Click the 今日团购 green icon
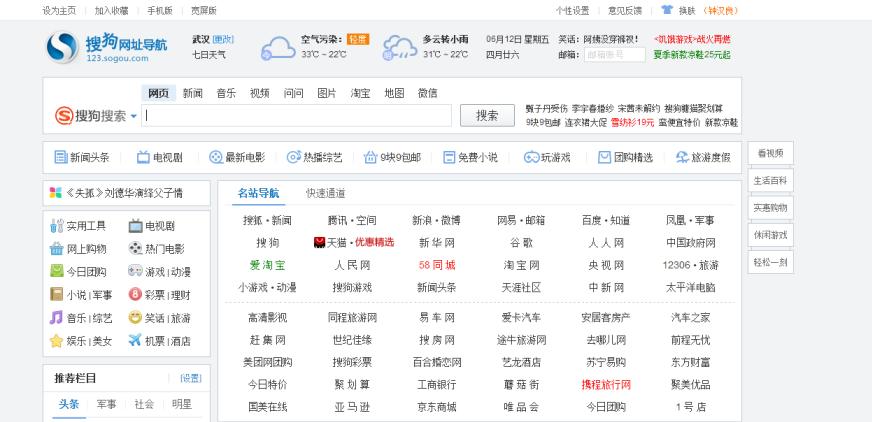The width and height of the screenshot is (872, 422). point(57,271)
